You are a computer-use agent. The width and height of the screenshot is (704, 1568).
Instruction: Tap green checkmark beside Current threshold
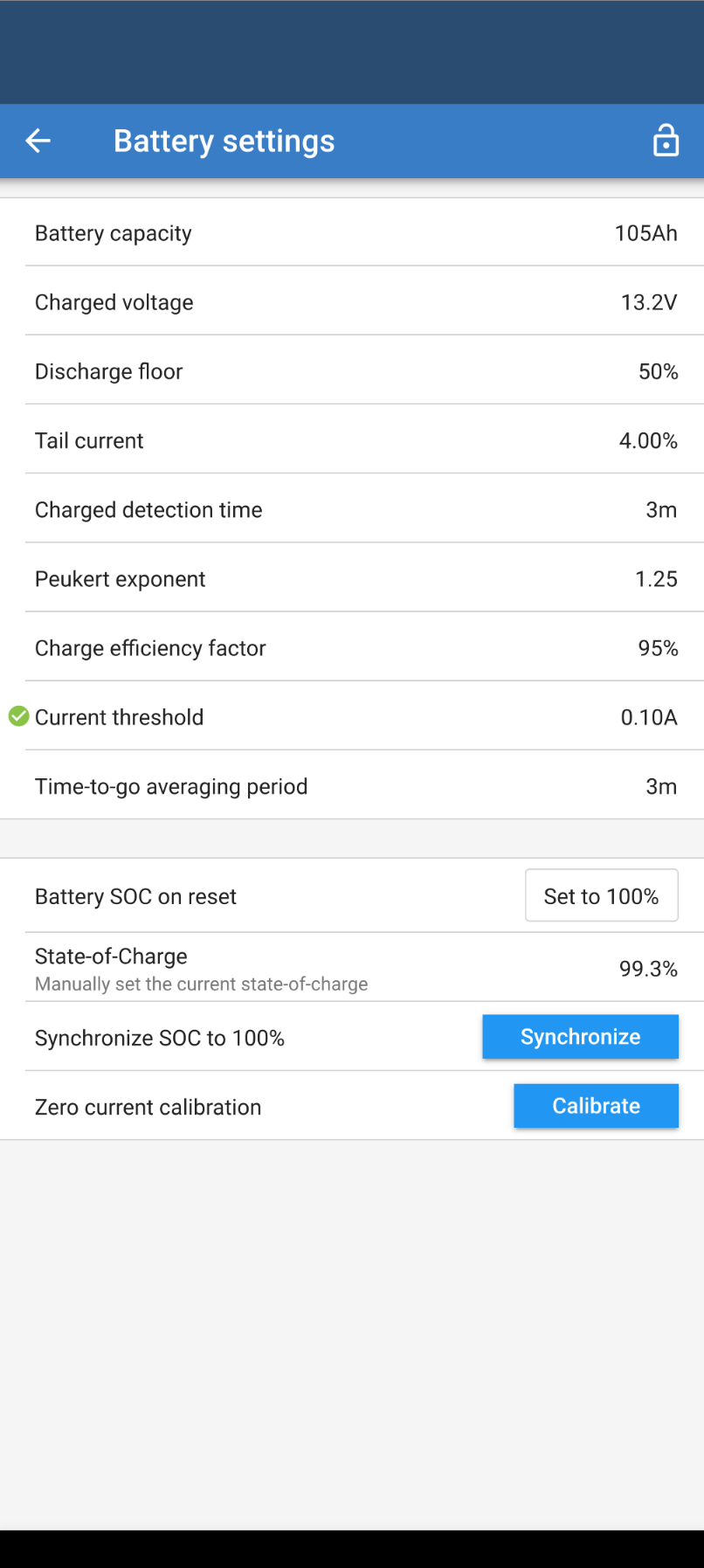point(18,717)
